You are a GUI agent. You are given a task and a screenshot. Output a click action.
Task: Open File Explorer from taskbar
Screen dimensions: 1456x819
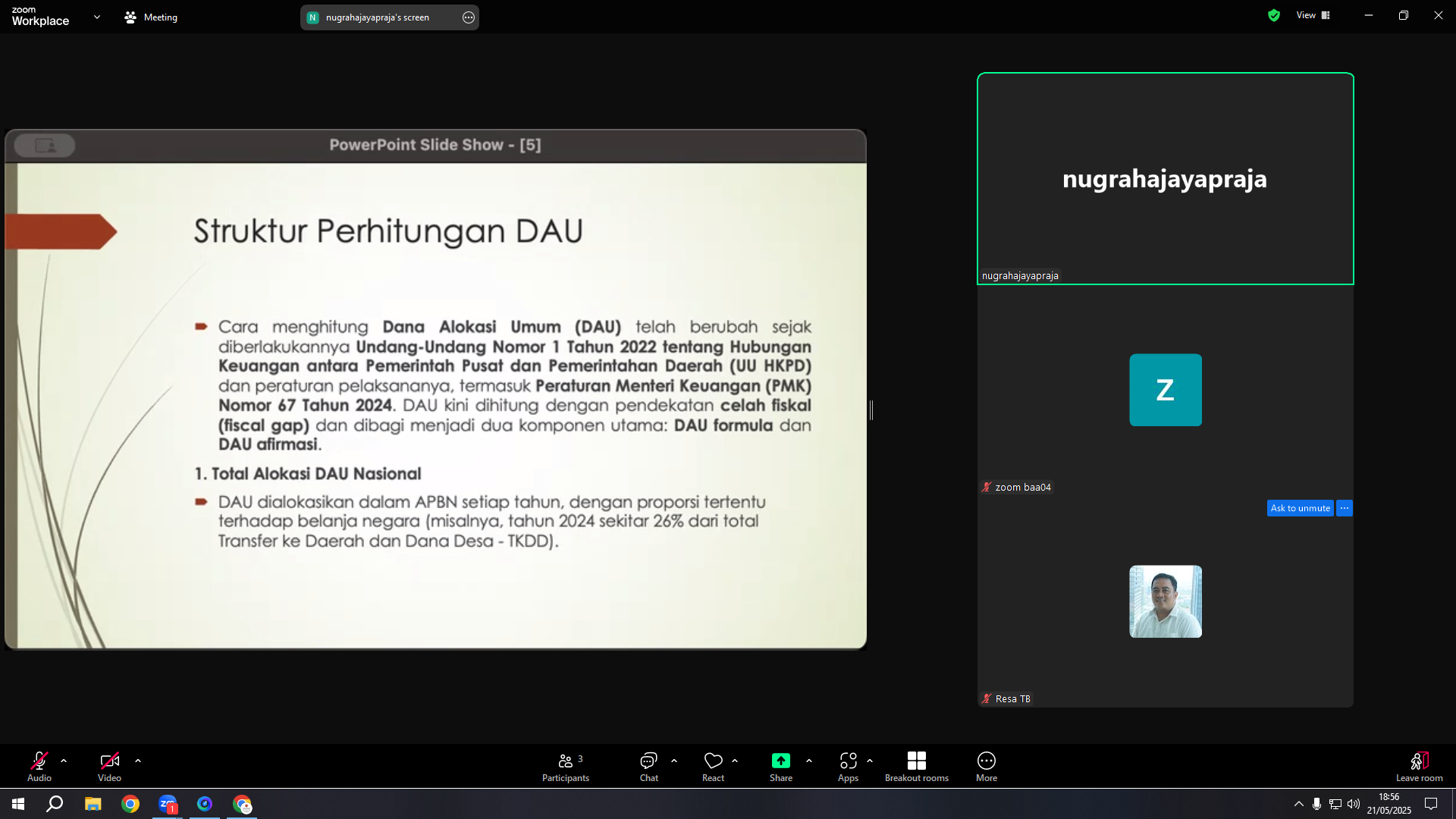tap(93, 804)
